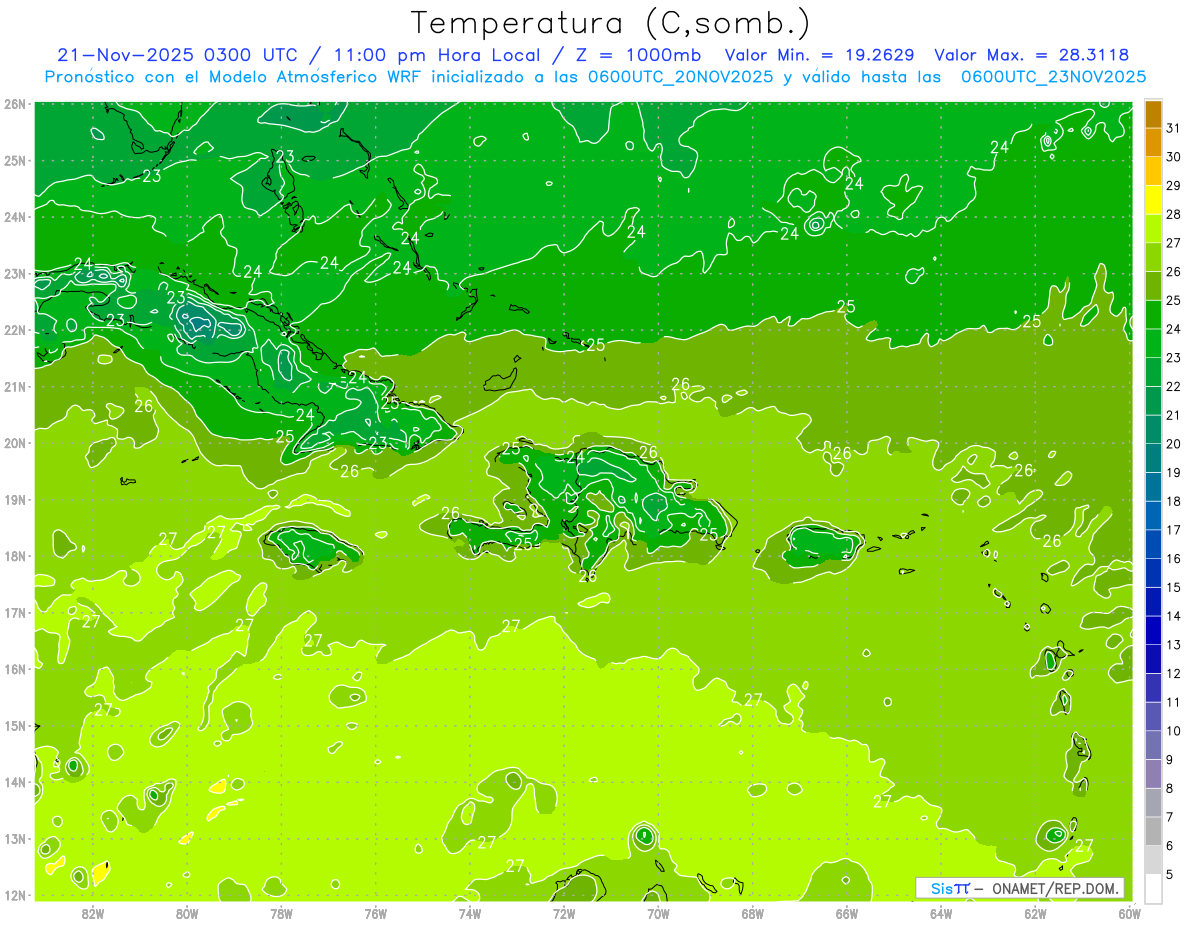Click the "62W" longitude axis label

pos(1035,913)
